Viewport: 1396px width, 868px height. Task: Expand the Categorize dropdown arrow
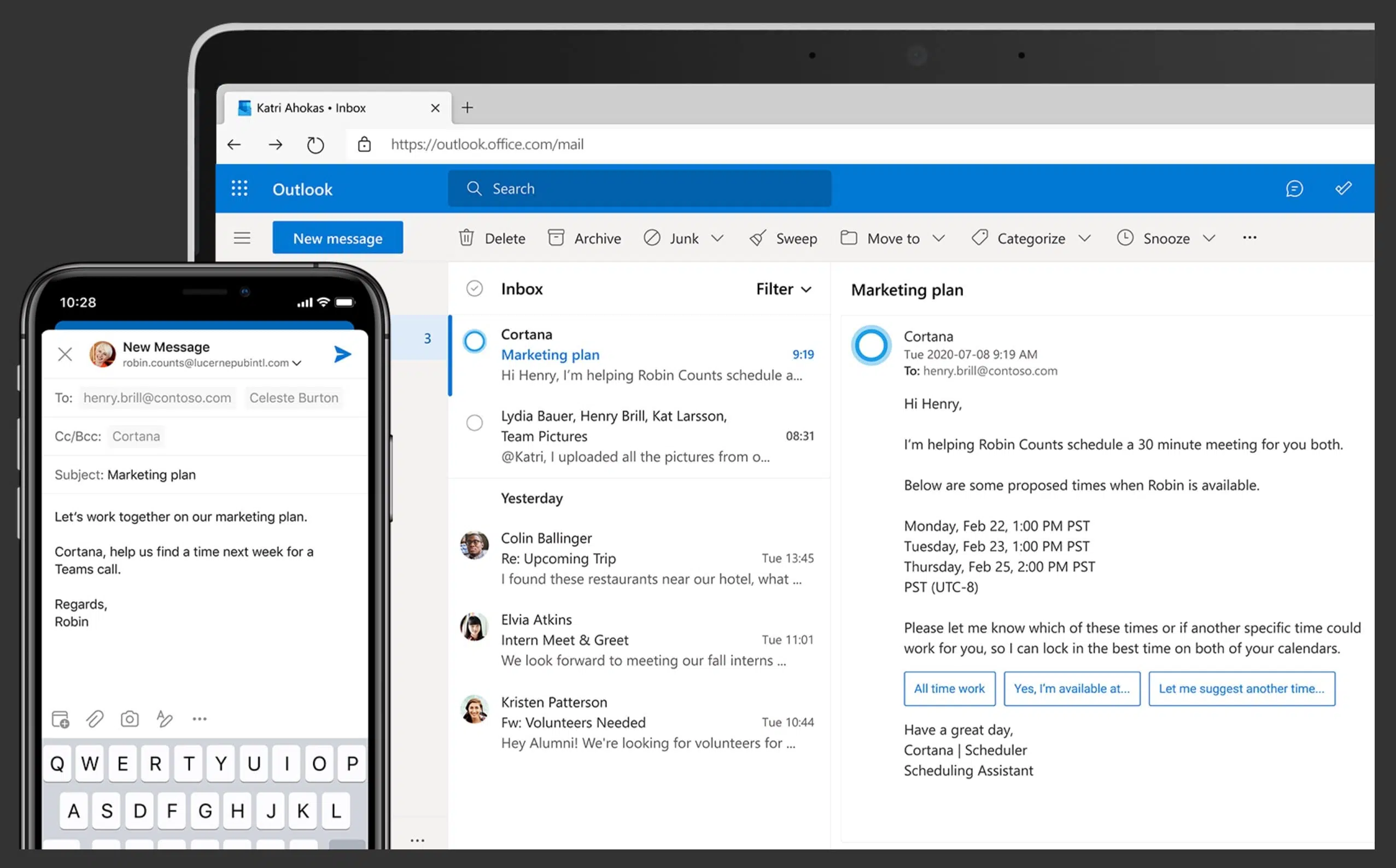click(x=1084, y=238)
